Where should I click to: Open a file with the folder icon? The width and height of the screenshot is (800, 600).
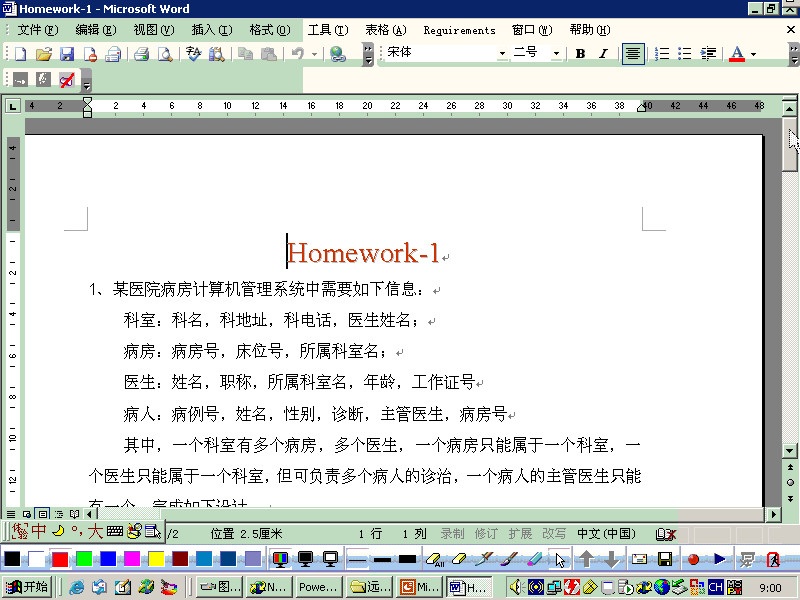(x=44, y=54)
